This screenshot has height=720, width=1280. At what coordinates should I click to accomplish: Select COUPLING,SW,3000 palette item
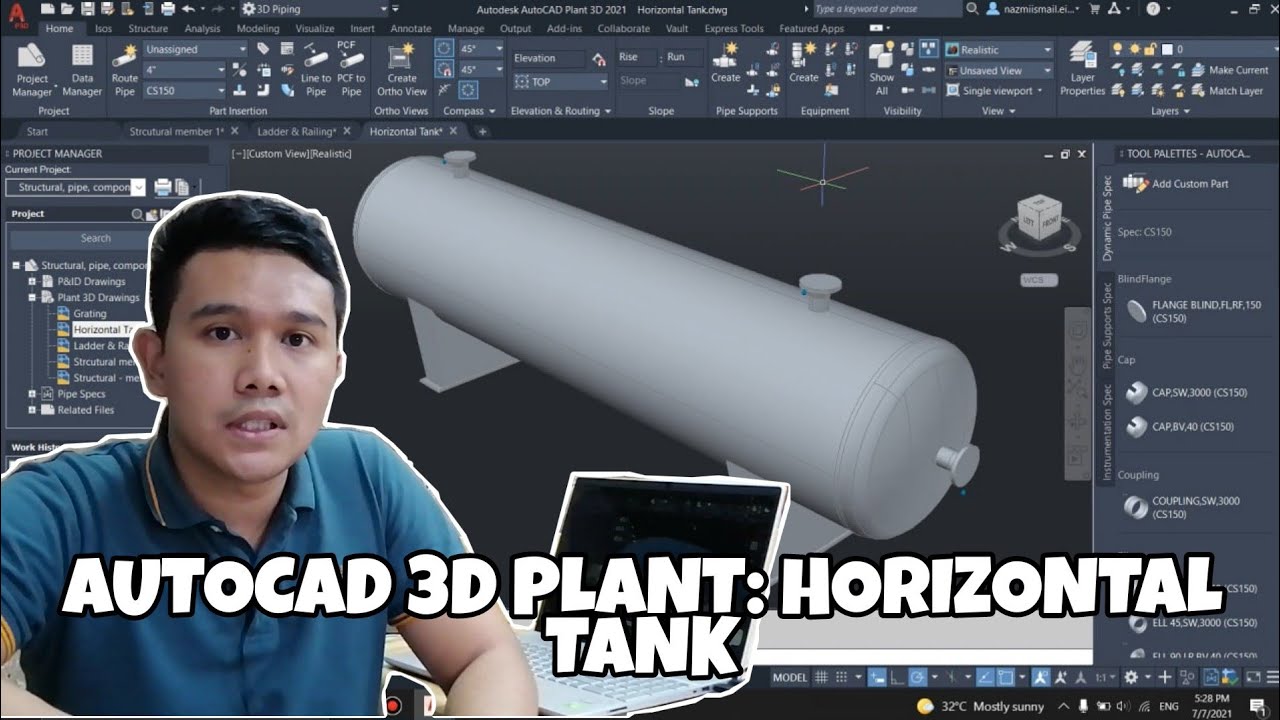click(1183, 508)
